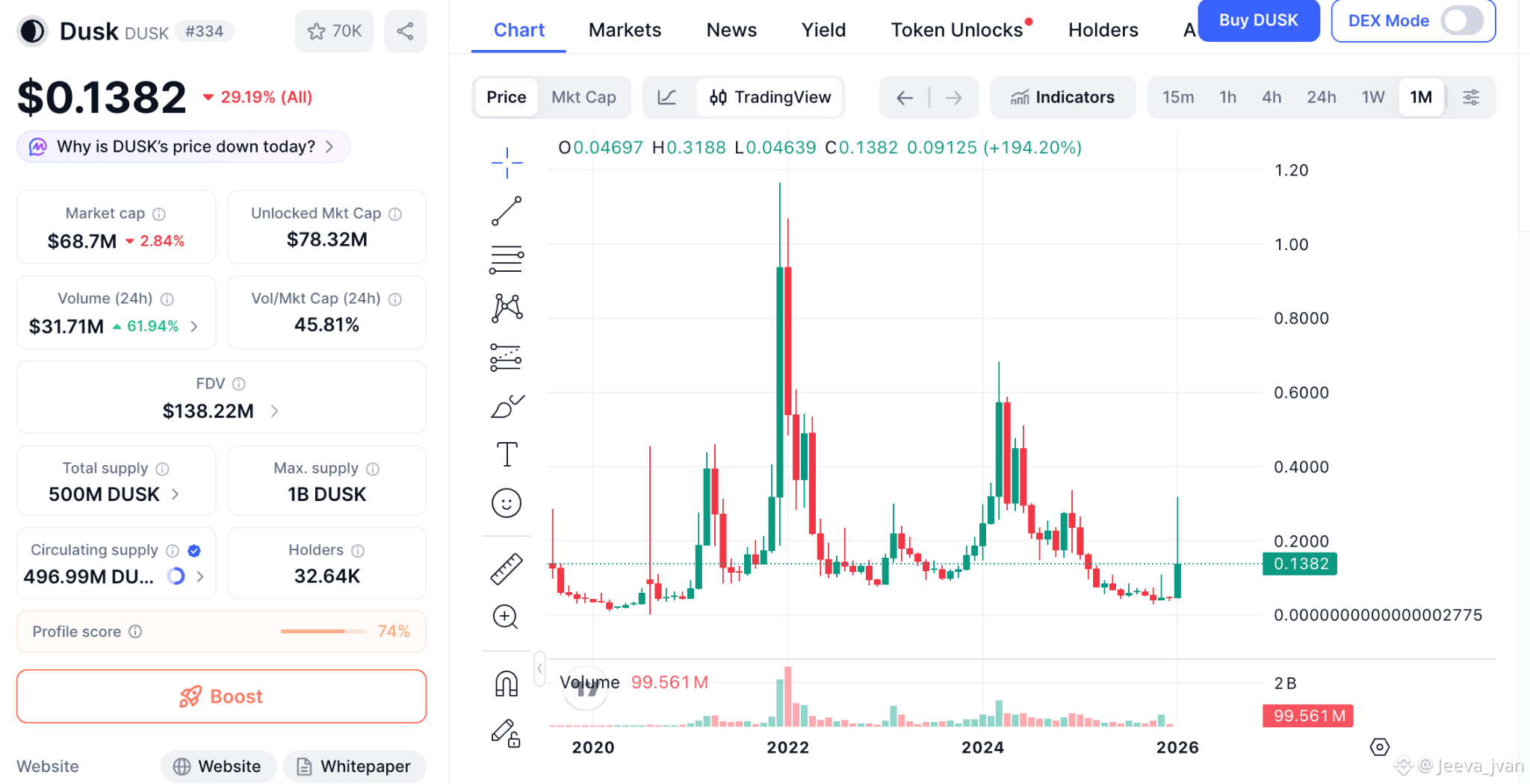Open the forecasting and measurement tools
The height and width of the screenshot is (784, 1530).
507,357
